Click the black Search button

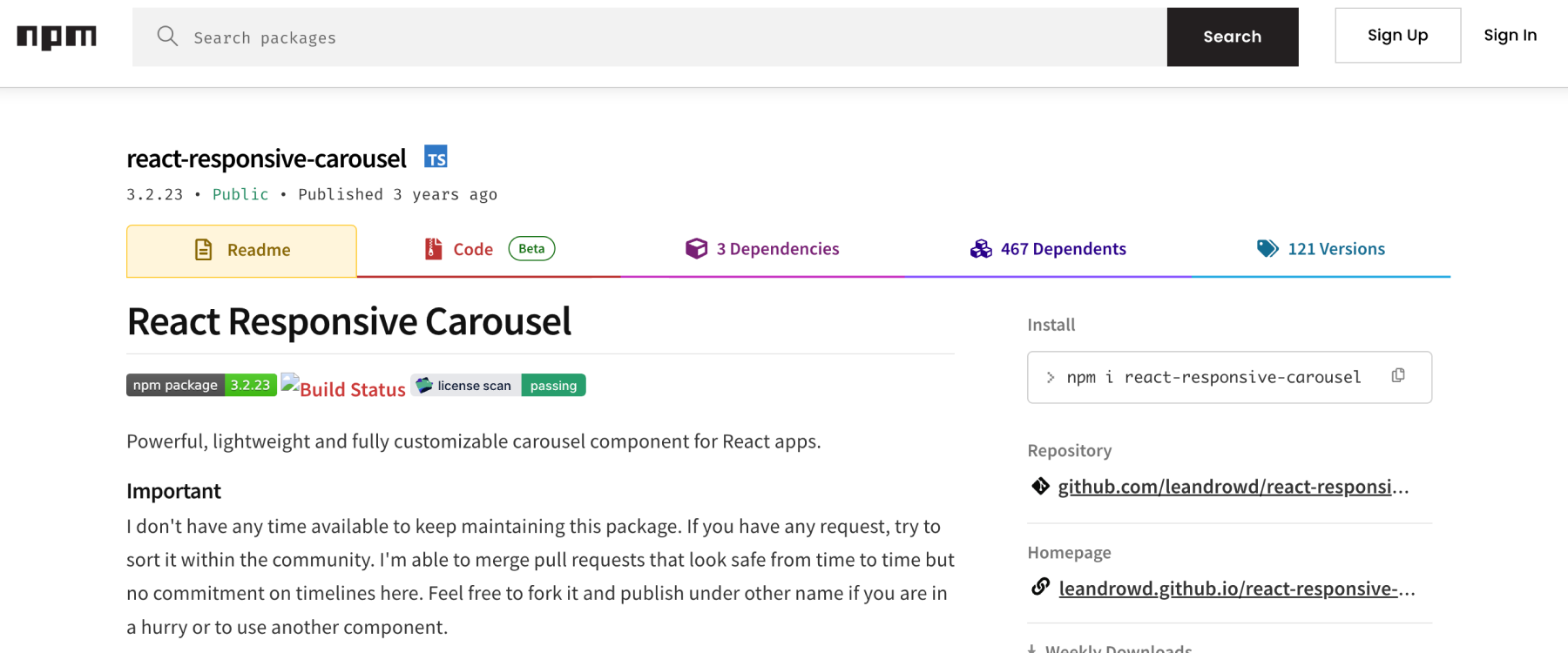point(1233,37)
